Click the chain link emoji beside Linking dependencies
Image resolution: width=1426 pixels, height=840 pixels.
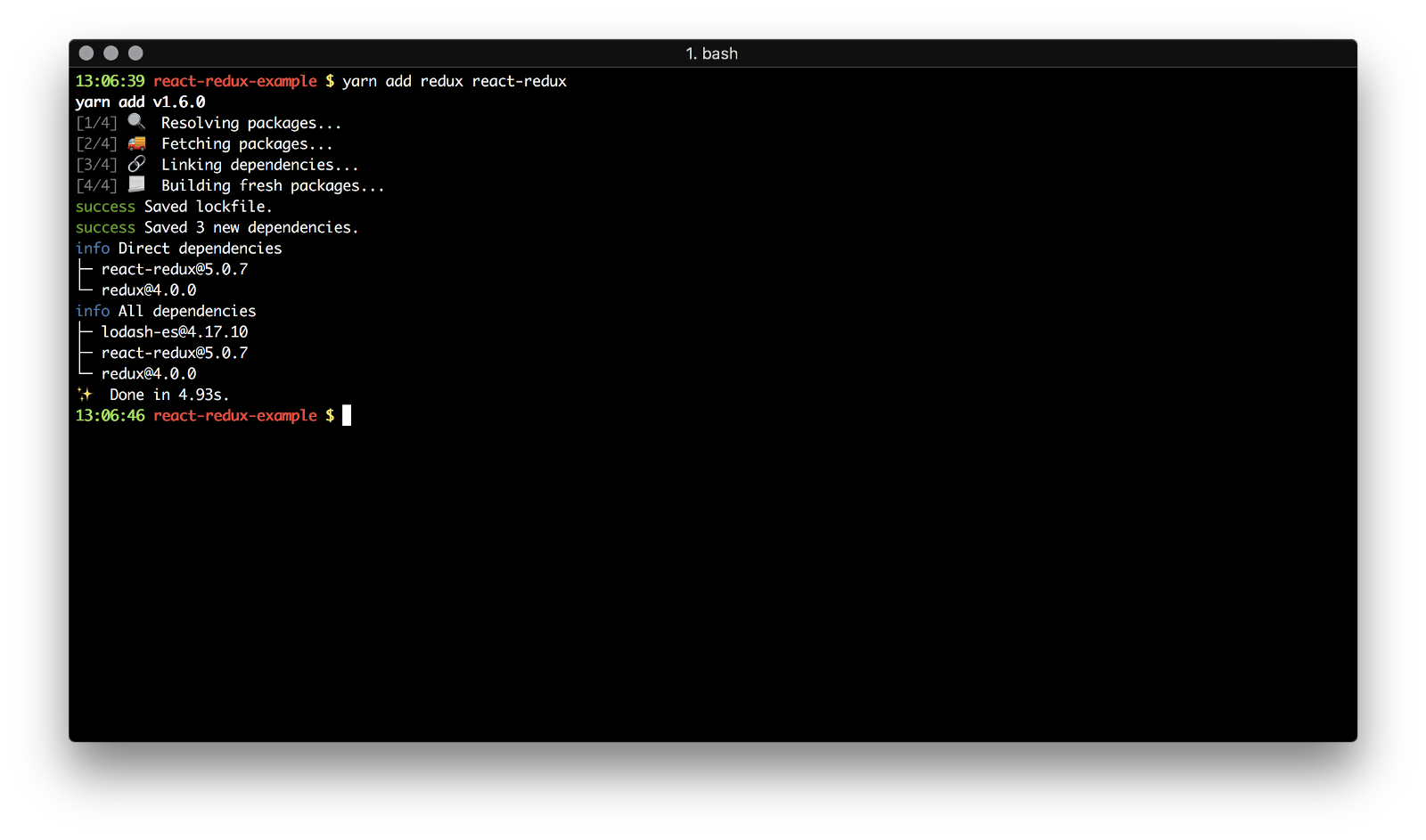136,164
